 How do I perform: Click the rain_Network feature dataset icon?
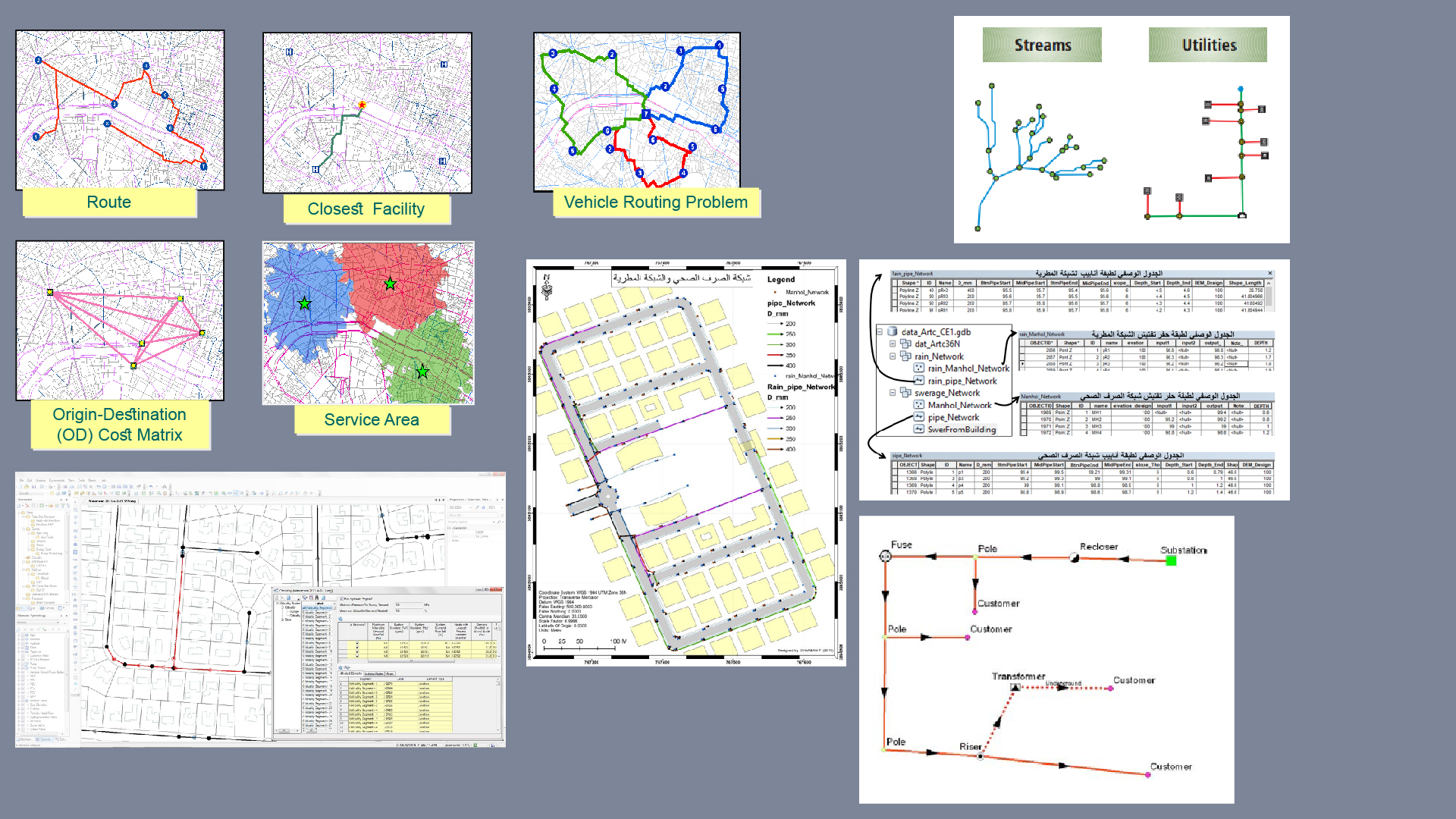pyautogui.click(x=905, y=356)
